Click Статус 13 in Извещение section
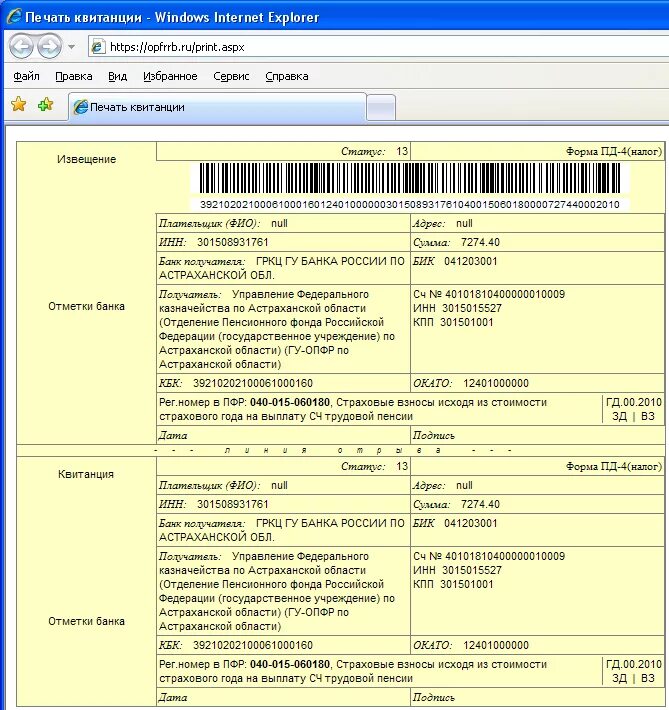The width and height of the screenshot is (669, 710). [x=375, y=152]
